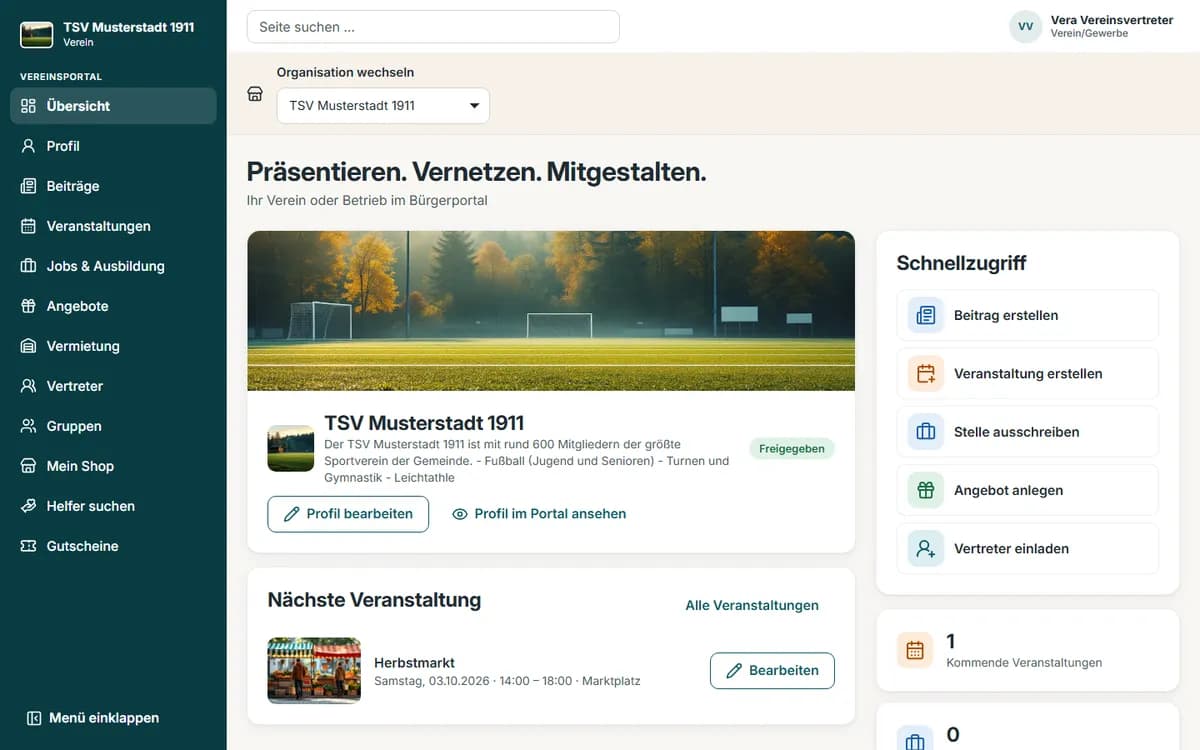Viewport: 1200px width, 750px height.
Task: Open Mein Shop in the sidebar
Action: tap(113, 466)
